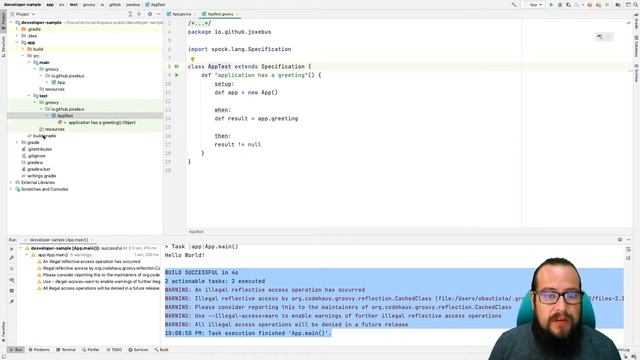Viewport: 640px width, 360px height.
Task: Load Gradle changes floating editor button
Action: [x=600, y=37]
